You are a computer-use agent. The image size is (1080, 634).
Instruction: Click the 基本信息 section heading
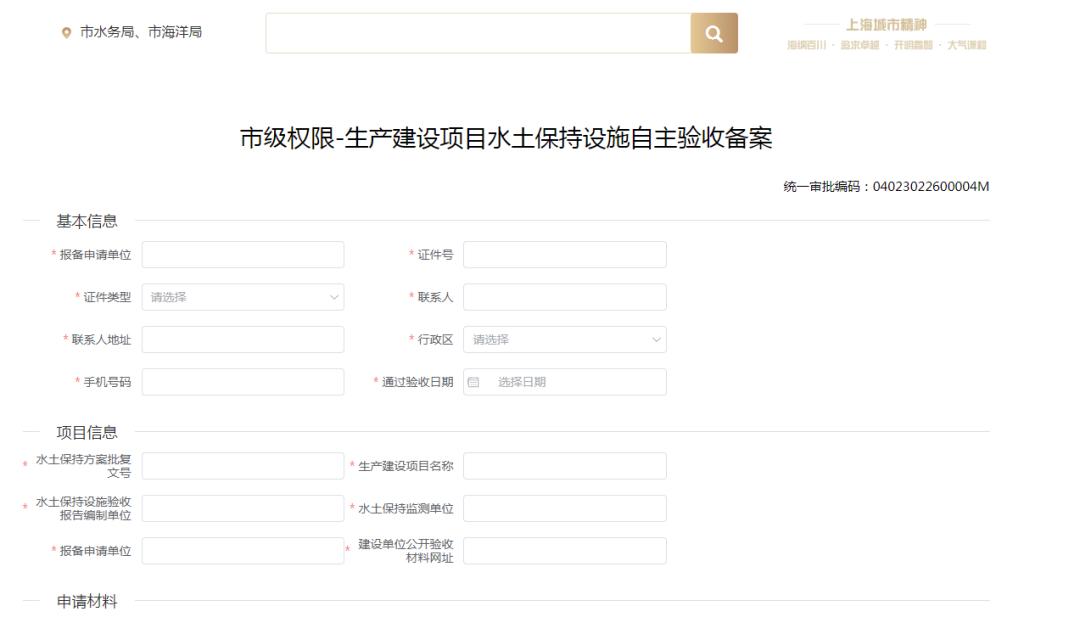[x=87, y=221]
